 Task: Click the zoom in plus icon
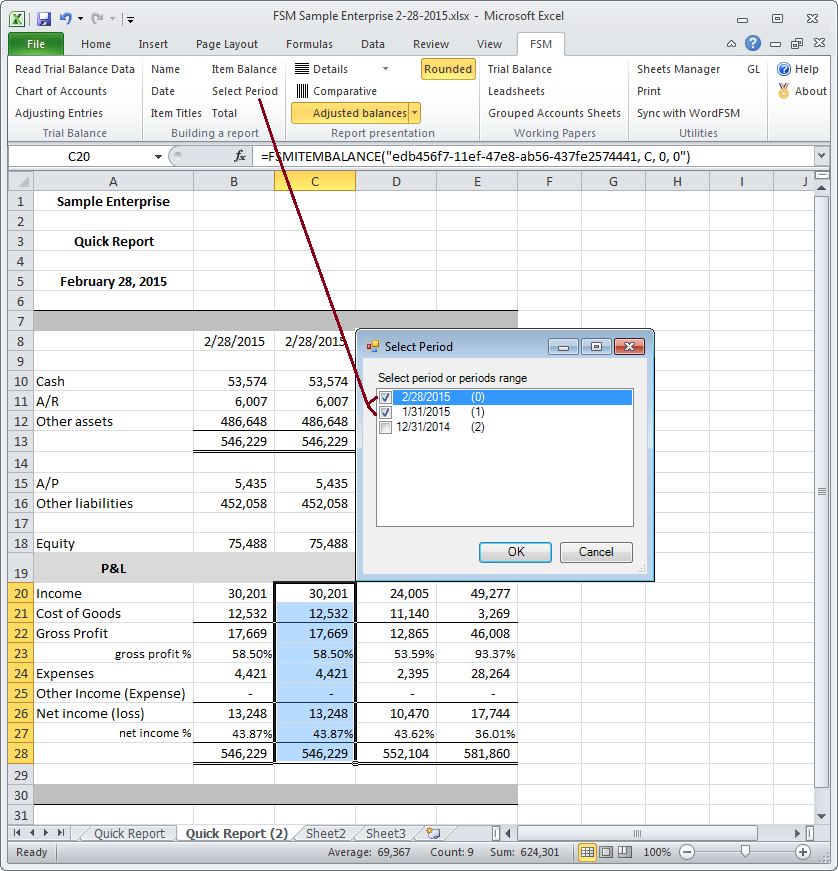click(803, 852)
